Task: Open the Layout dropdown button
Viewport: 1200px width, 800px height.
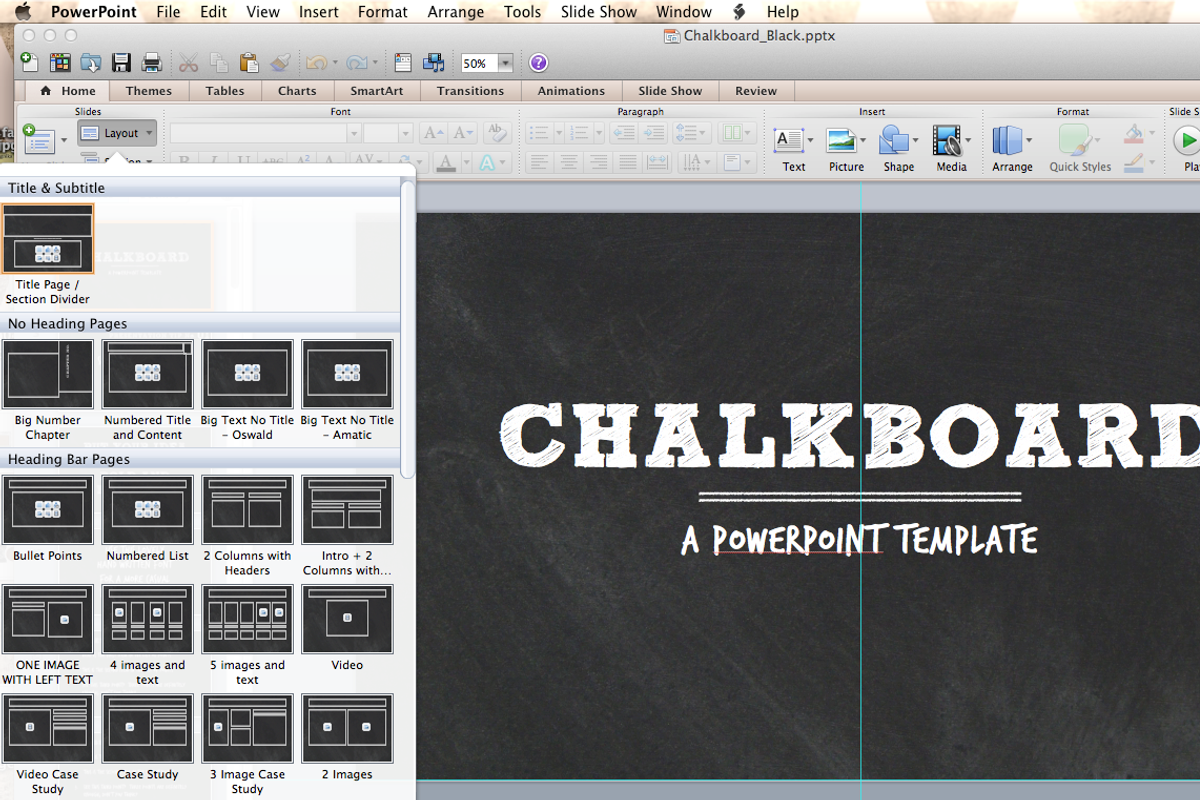Action: point(117,133)
